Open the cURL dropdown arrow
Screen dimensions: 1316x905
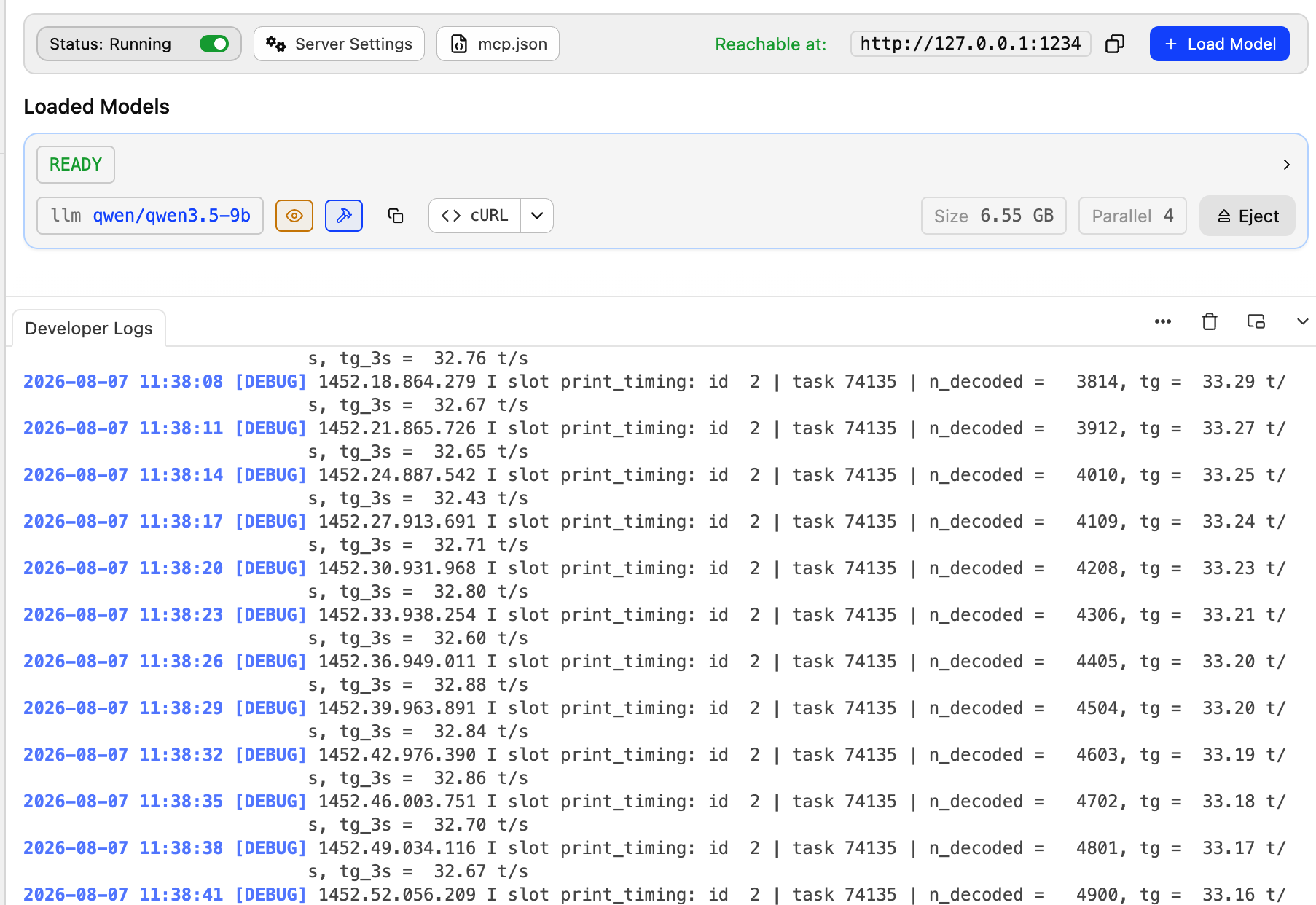point(537,216)
